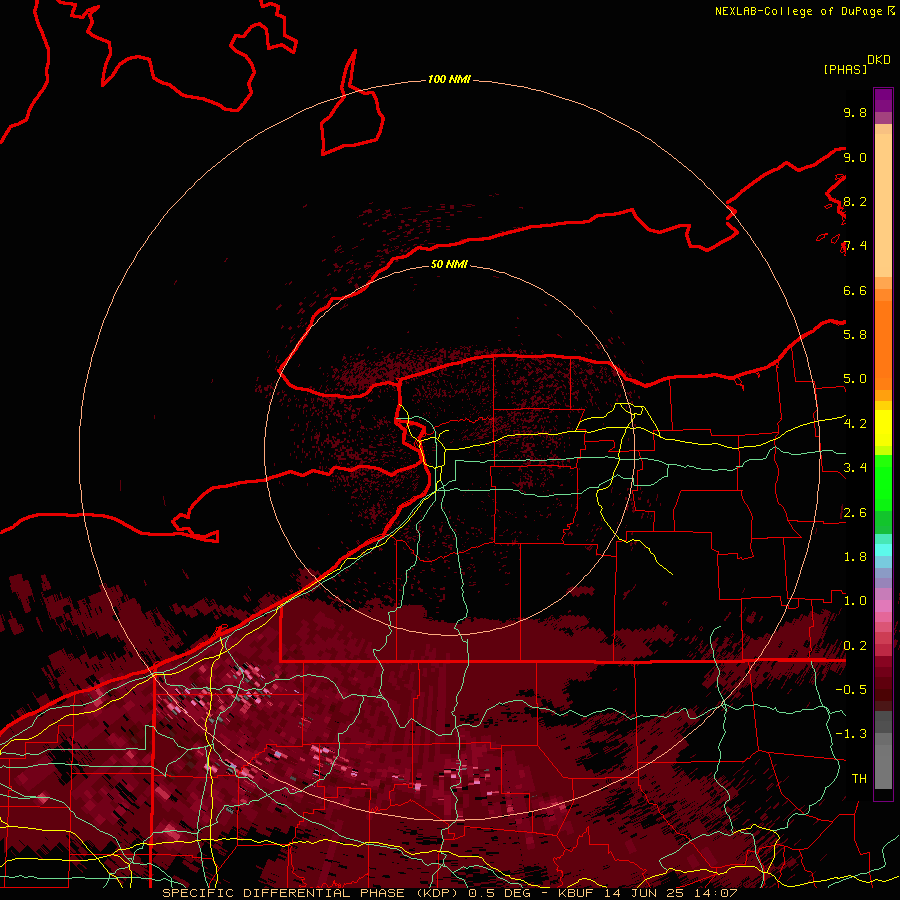Select the 2.6 scale value

tap(855, 513)
